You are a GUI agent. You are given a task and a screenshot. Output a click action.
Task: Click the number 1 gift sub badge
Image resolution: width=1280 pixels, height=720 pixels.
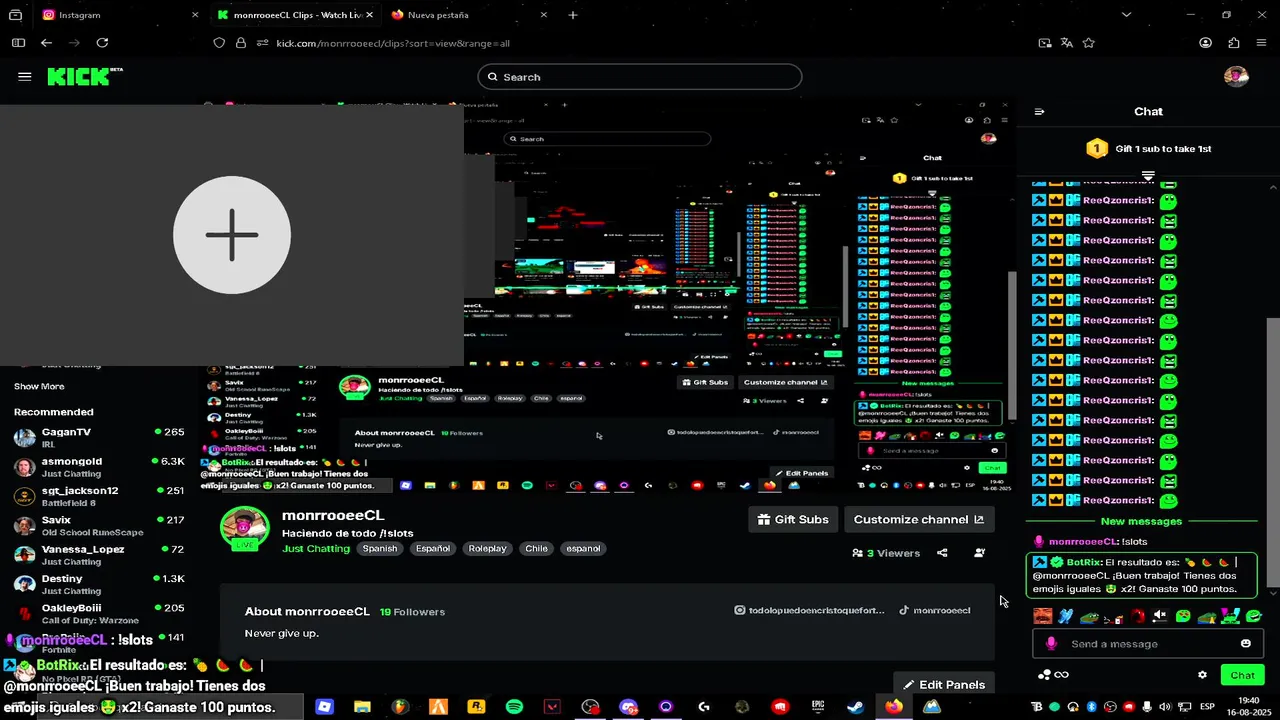pos(1096,149)
